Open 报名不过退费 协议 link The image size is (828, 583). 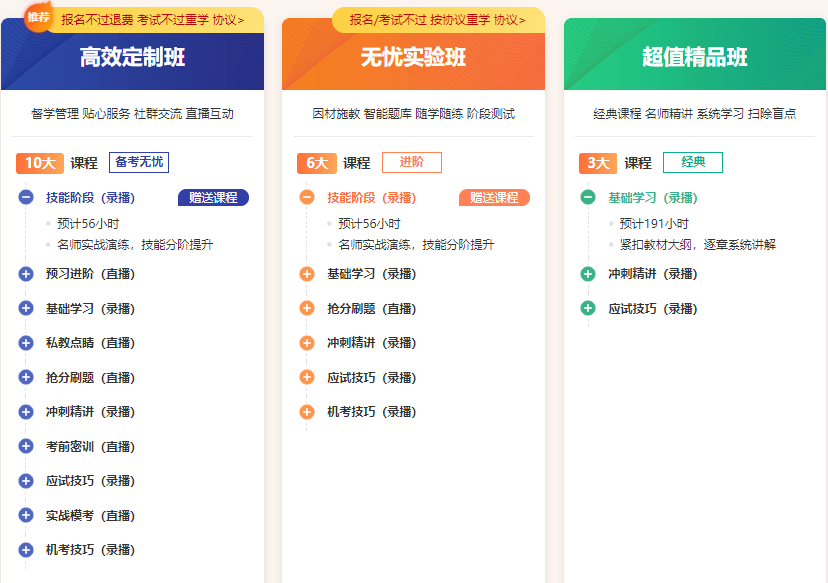[228, 19]
